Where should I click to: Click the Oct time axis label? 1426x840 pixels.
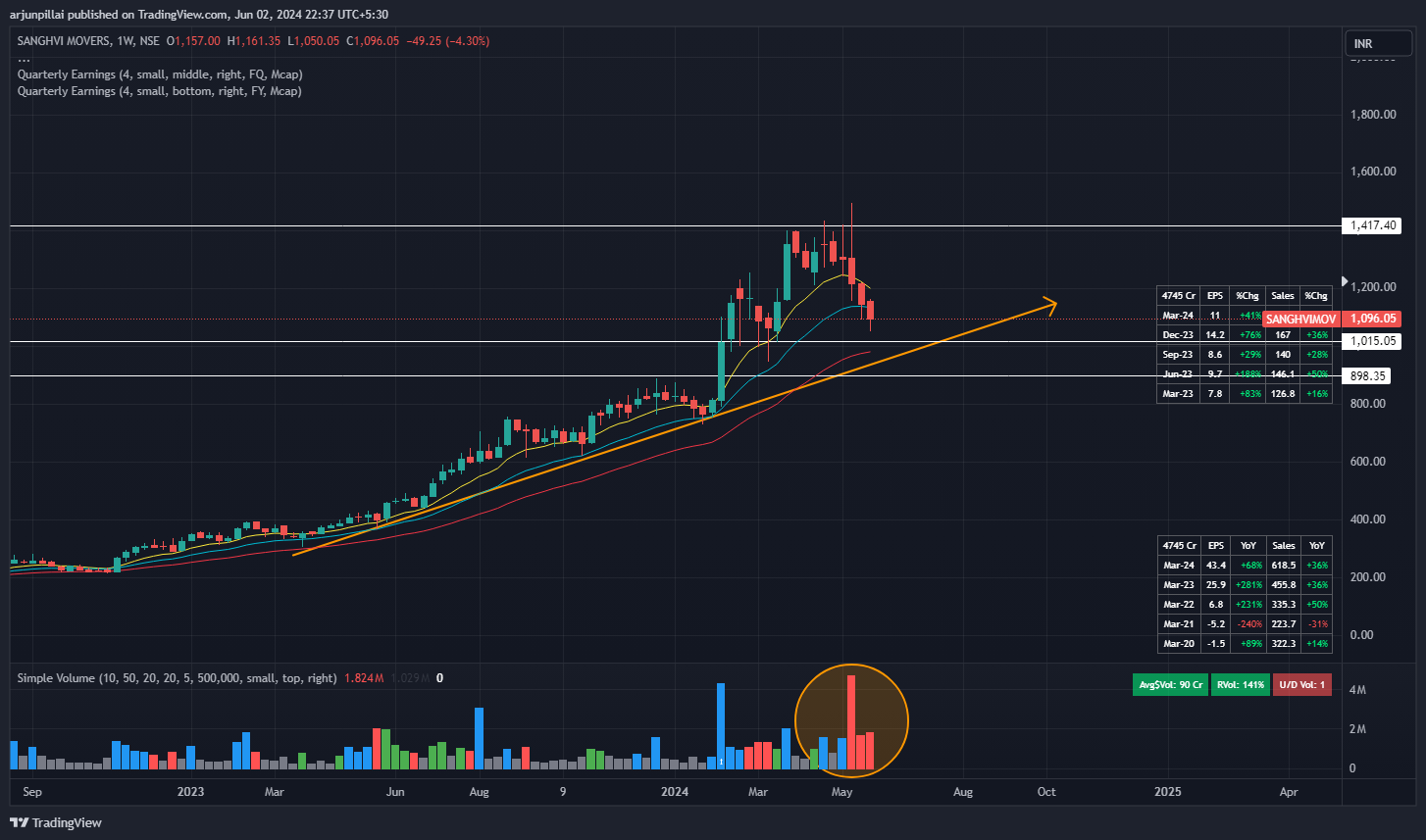click(1046, 792)
